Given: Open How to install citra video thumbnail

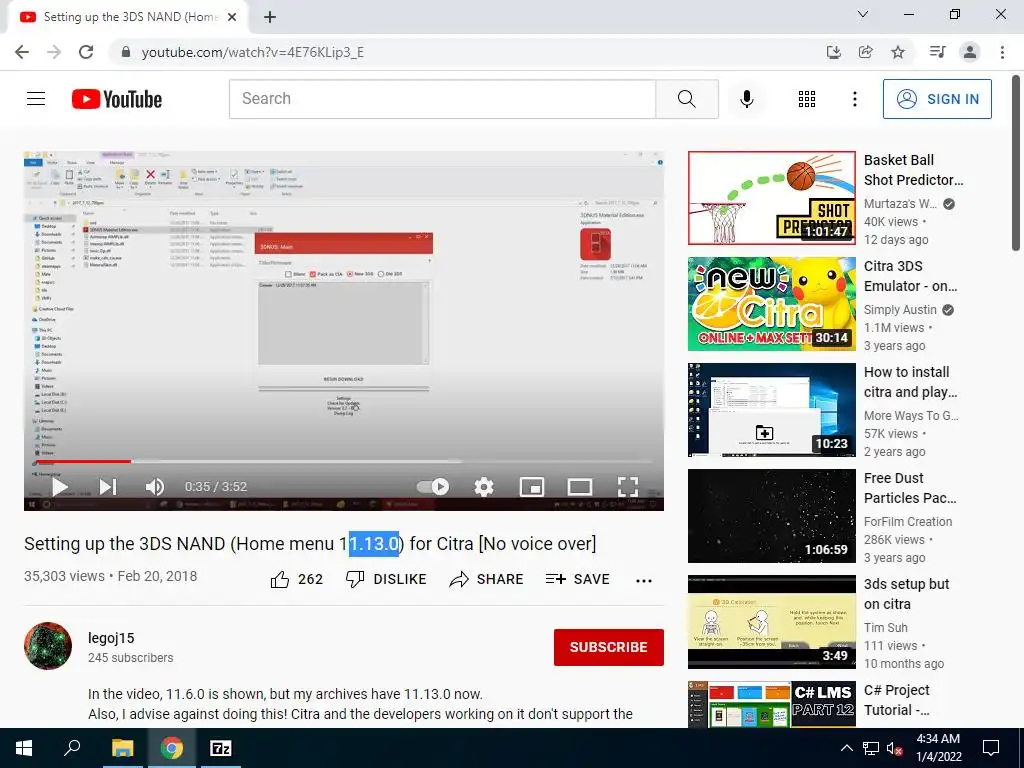Looking at the screenshot, I should tap(771, 409).
